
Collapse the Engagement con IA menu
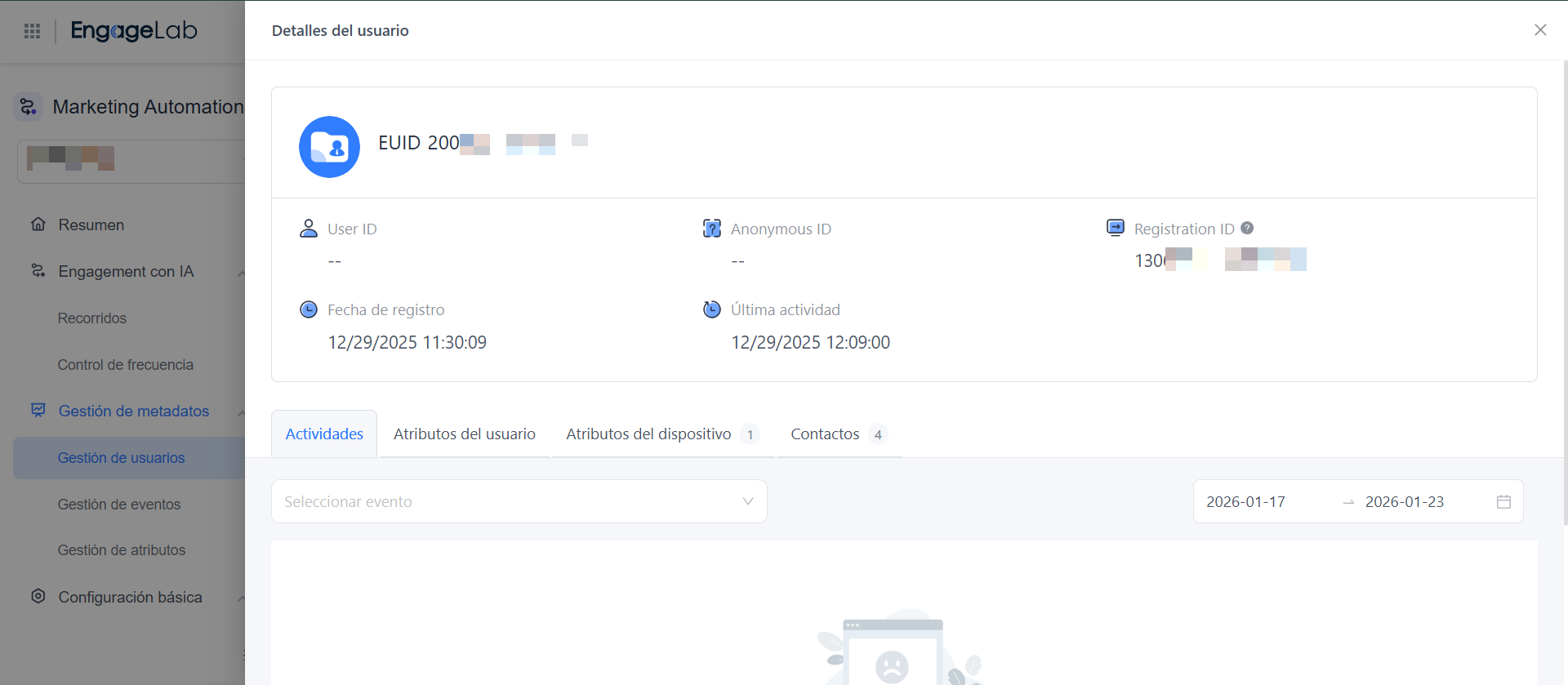[241, 273]
